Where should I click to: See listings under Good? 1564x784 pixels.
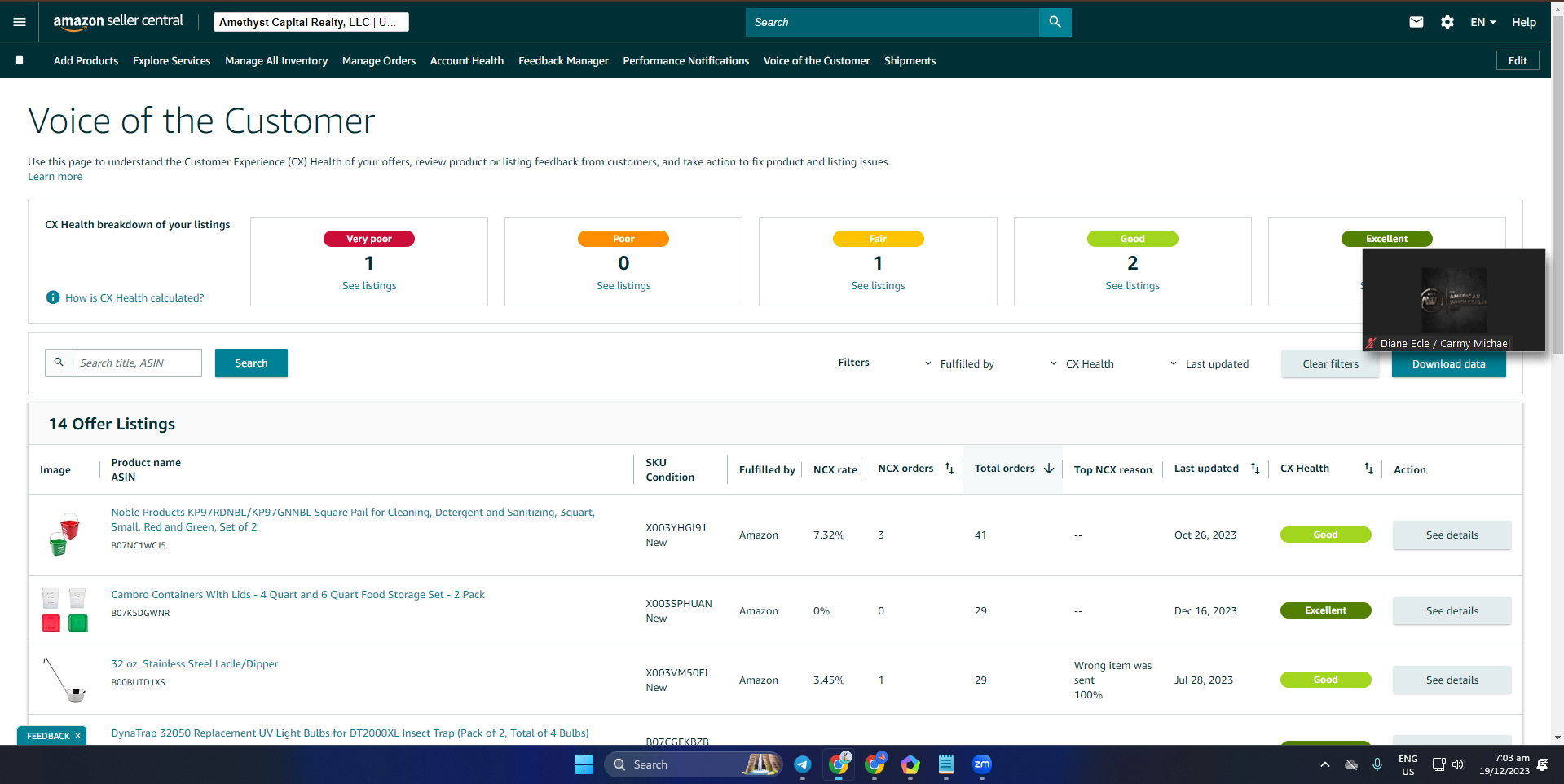pyautogui.click(x=1132, y=286)
